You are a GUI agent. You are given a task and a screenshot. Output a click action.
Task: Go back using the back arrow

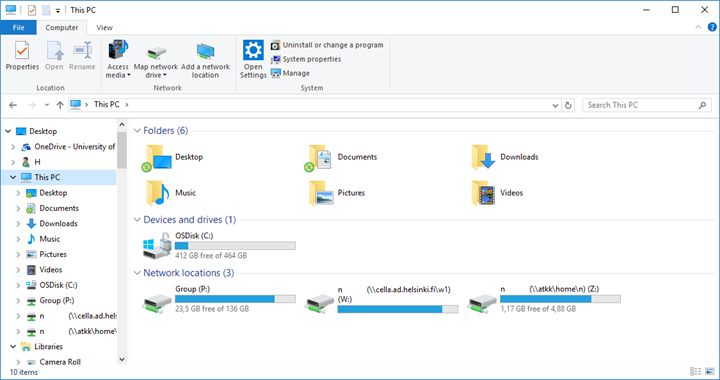(x=13, y=105)
